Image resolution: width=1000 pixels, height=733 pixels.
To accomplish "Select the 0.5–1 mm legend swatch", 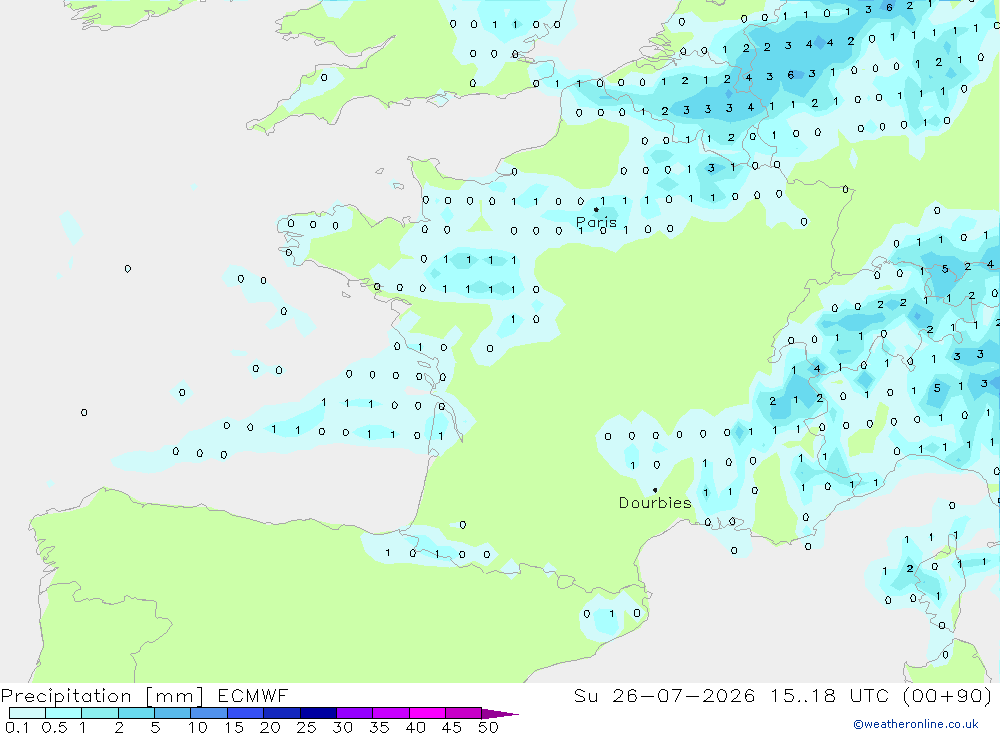I will [64, 713].
